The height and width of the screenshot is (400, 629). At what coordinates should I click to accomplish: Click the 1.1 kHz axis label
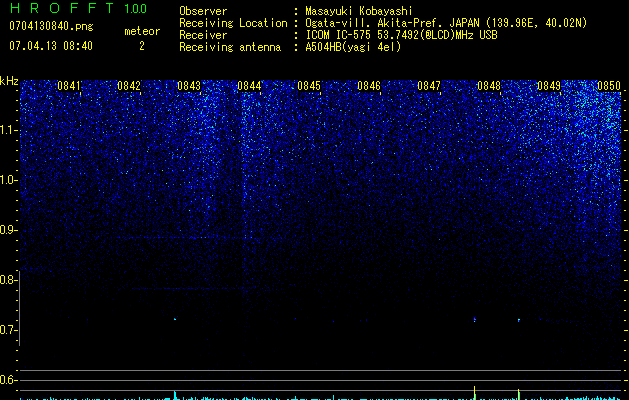click(9, 130)
